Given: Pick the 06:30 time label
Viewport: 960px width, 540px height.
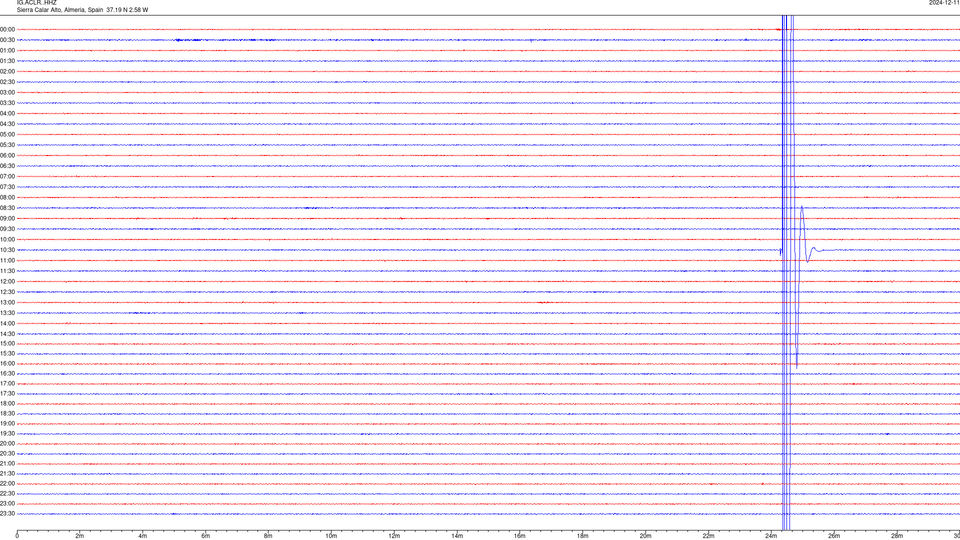Looking at the screenshot, I should pos(7,166).
